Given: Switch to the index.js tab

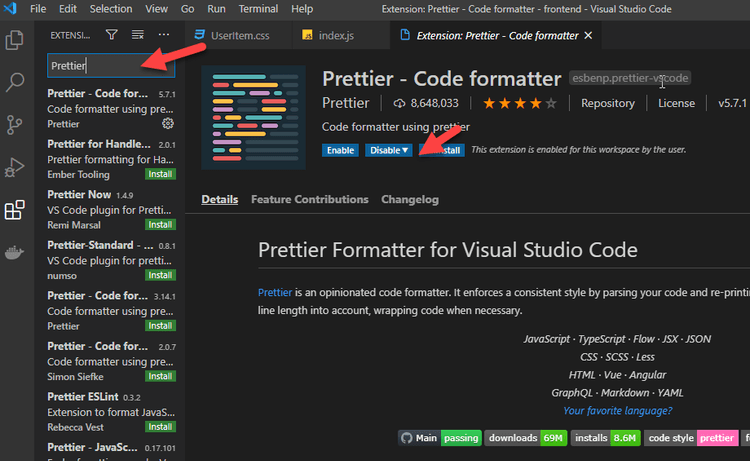Looking at the screenshot, I should point(341,35).
